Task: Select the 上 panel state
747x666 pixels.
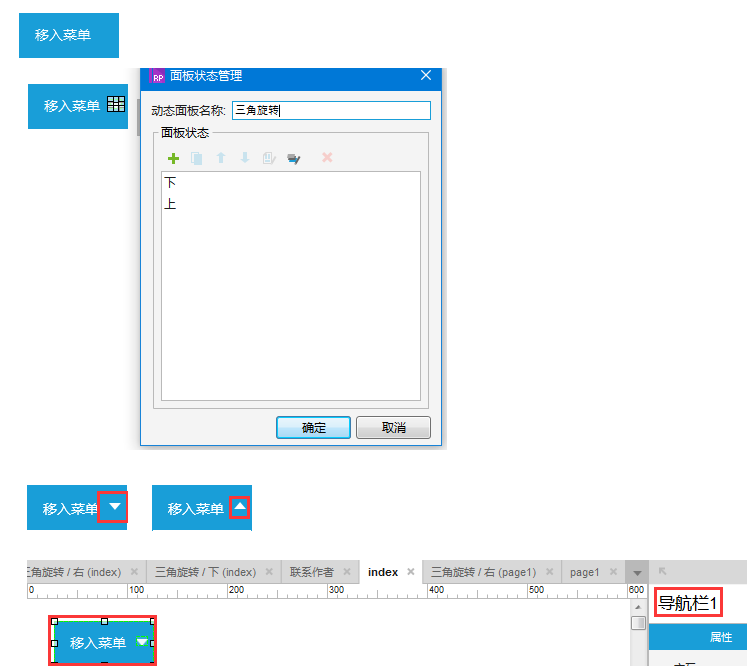Action: coord(171,204)
